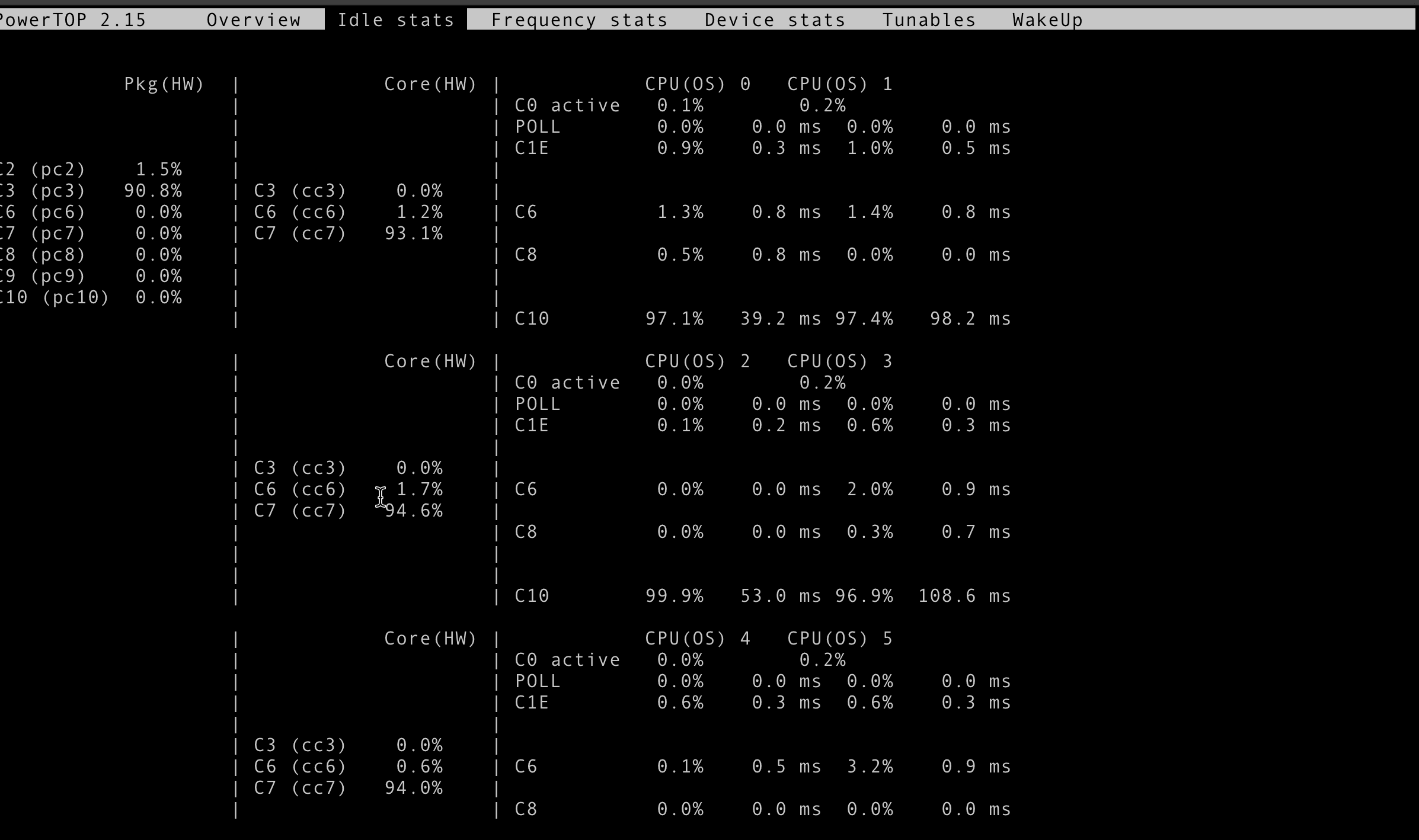Click the Pkg(HW) column header
Screen dimensions: 1419x840
(x=164, y=84)
